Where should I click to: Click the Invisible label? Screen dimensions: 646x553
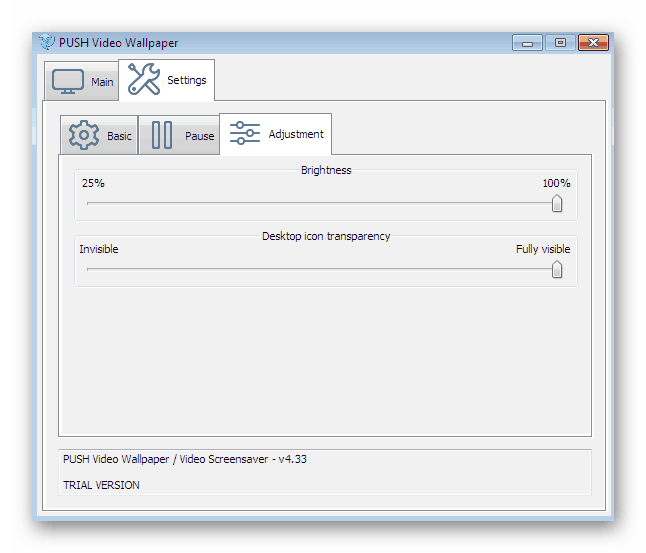[99, 249]
